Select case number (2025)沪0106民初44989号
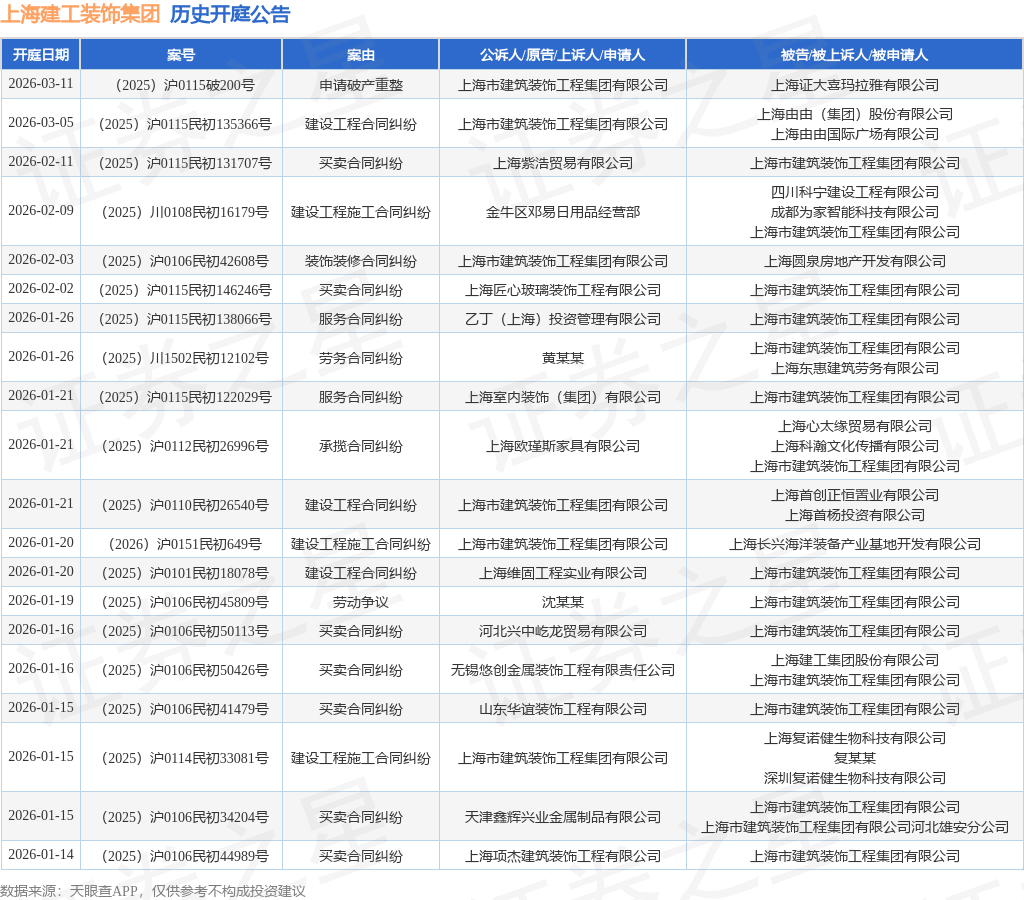This screenshot has height=900, width=1024. tap(185, 856)
